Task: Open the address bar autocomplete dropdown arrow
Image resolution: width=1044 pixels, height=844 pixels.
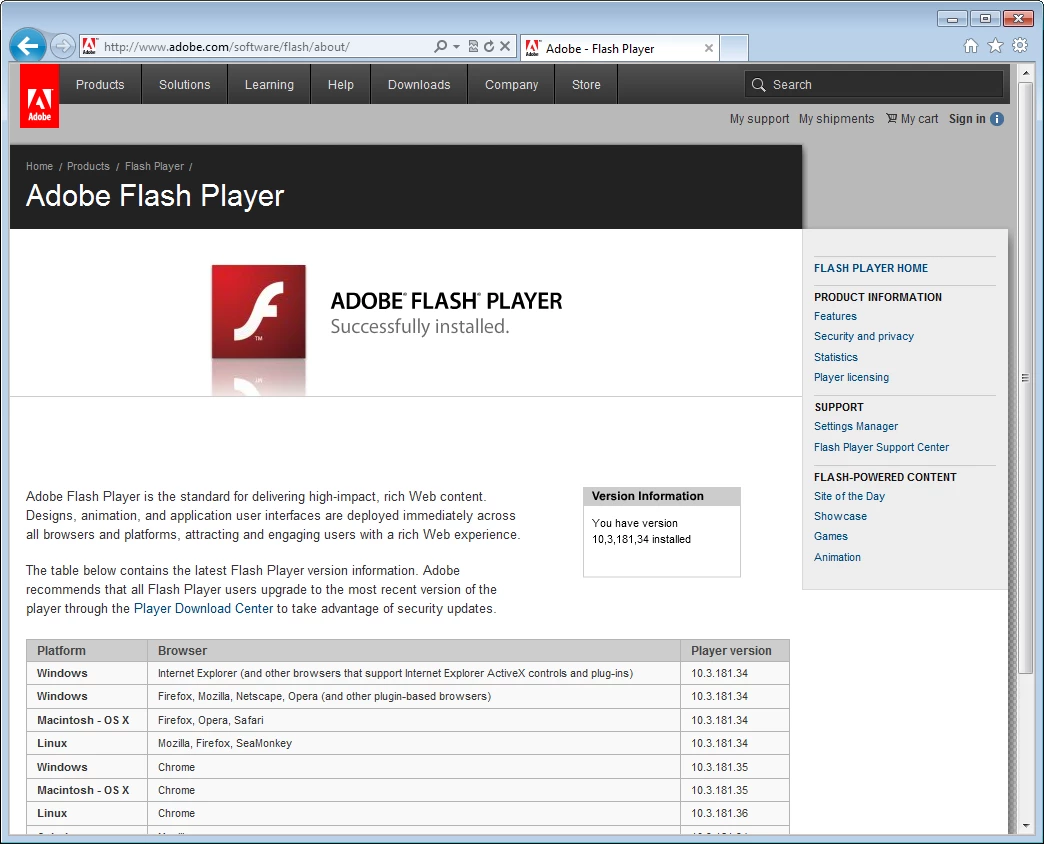Action: coord(456,47)
